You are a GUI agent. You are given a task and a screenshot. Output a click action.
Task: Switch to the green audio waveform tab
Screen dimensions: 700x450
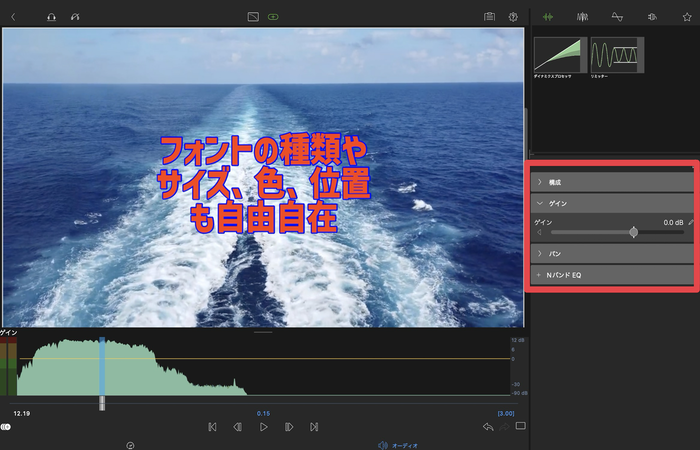pyautogui.click(x=548, y=17)
